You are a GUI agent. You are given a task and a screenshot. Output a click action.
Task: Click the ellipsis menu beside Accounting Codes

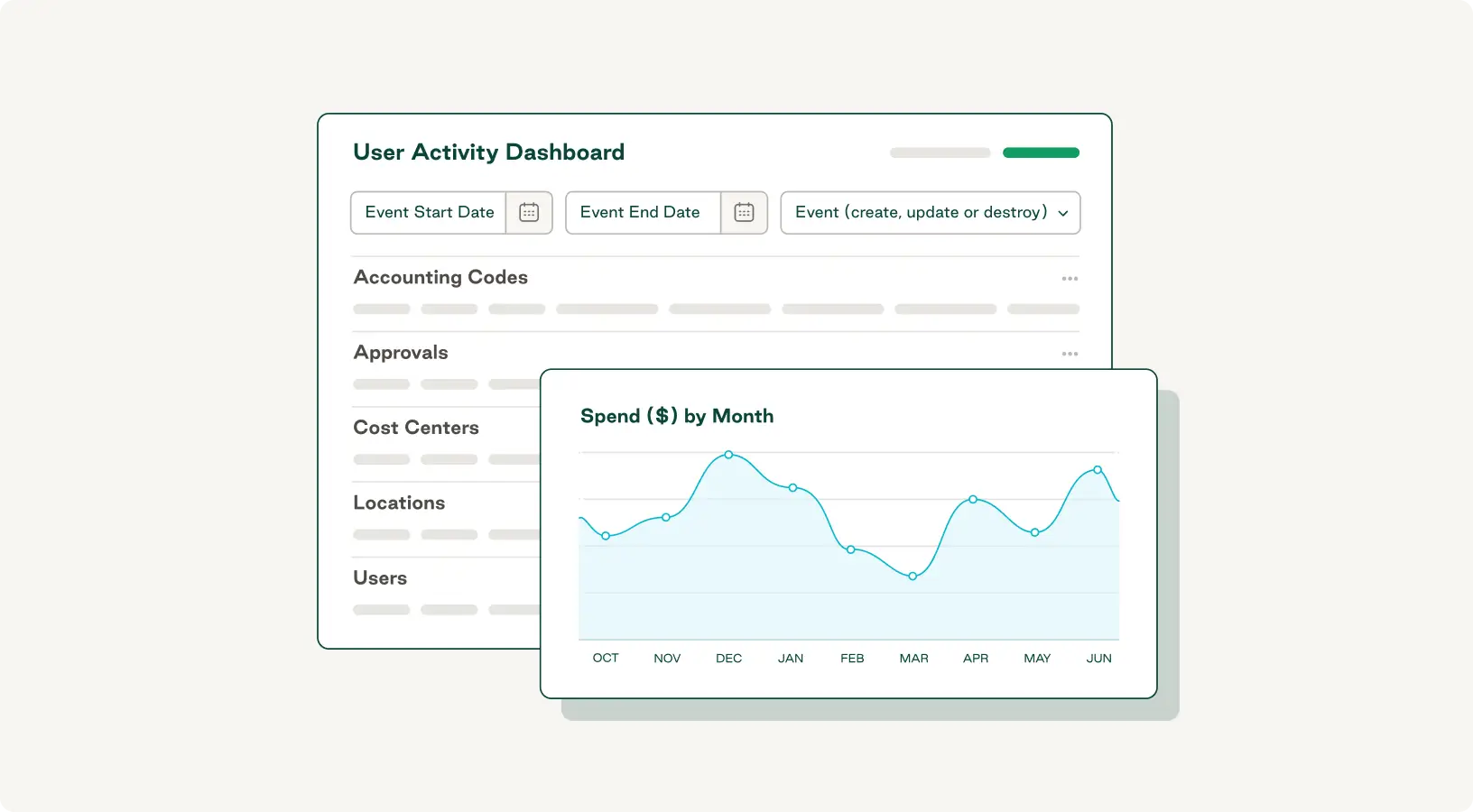pos(1070,279)
